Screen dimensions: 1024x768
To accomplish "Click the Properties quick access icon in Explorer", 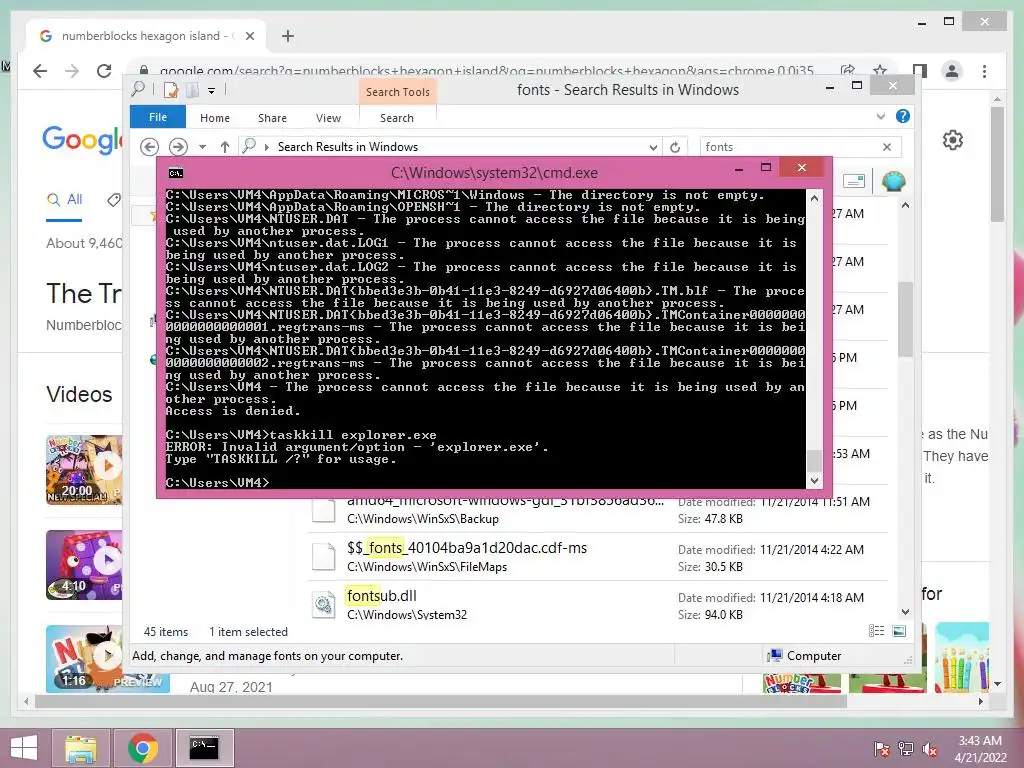I will [170, 90].
